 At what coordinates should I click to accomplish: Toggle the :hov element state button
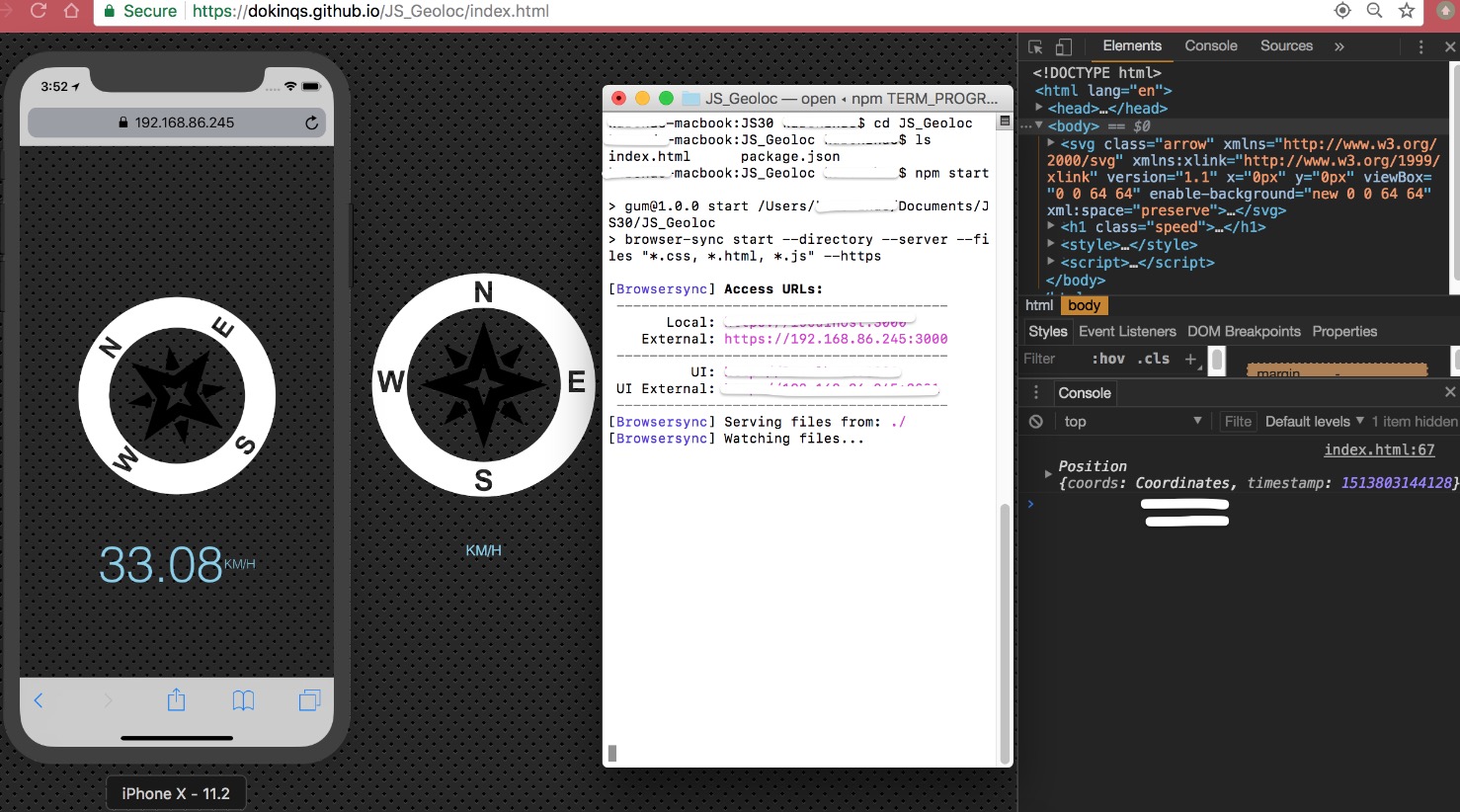click(1108, 359)
